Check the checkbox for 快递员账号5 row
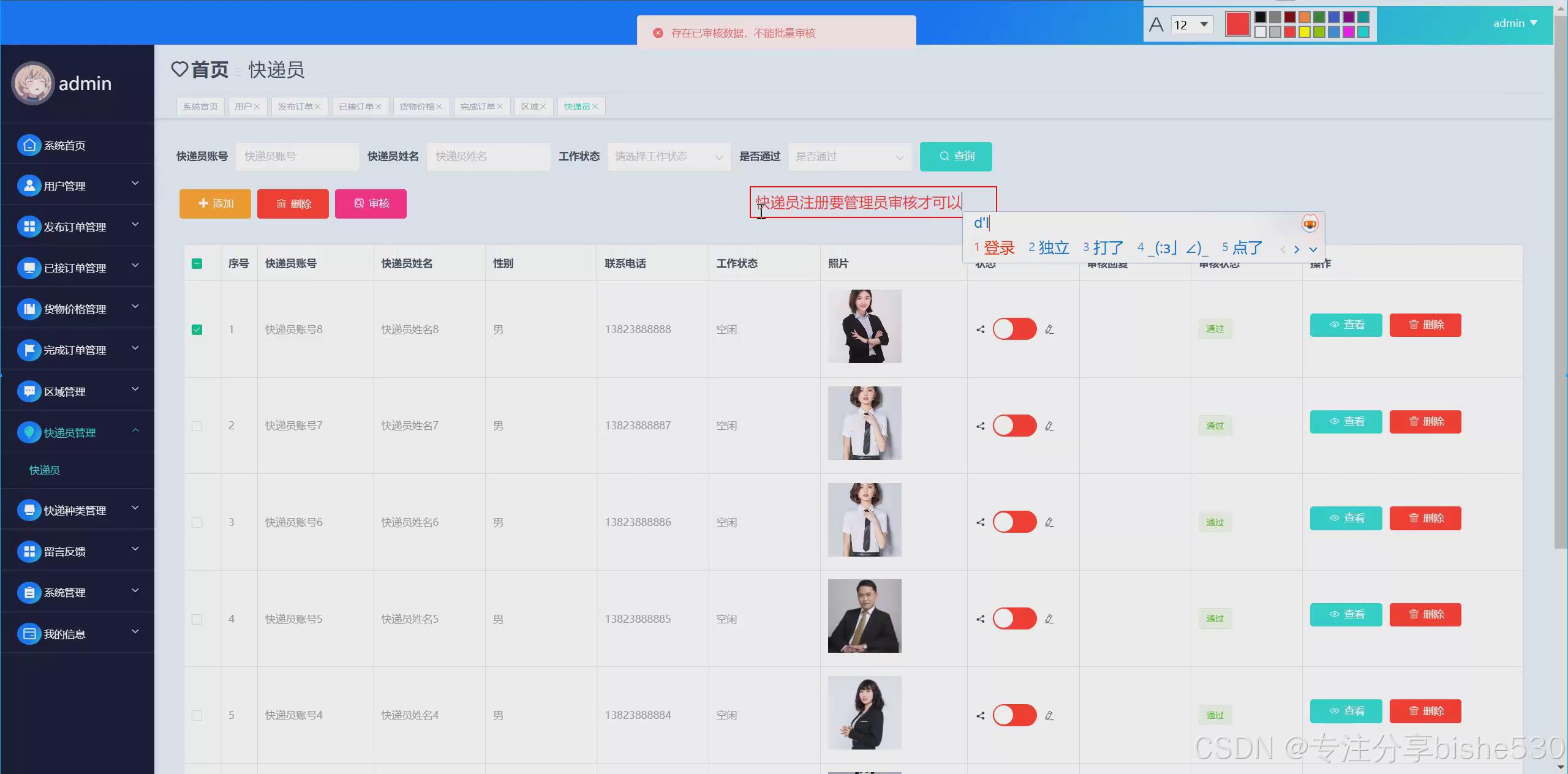Screen dimensions: 1568x774 197,619
